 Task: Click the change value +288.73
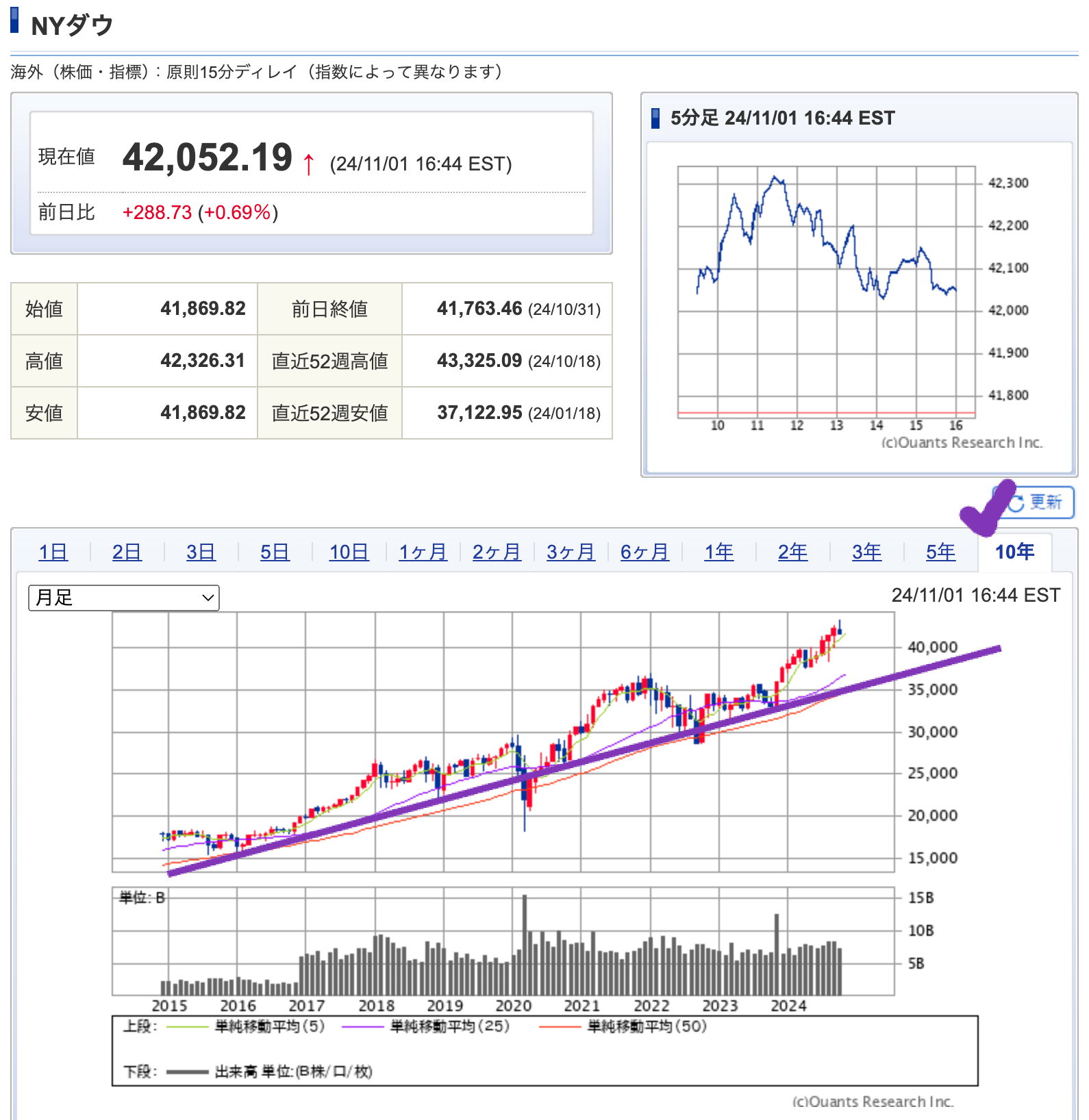pyautogui.click(x=157, y=212)
